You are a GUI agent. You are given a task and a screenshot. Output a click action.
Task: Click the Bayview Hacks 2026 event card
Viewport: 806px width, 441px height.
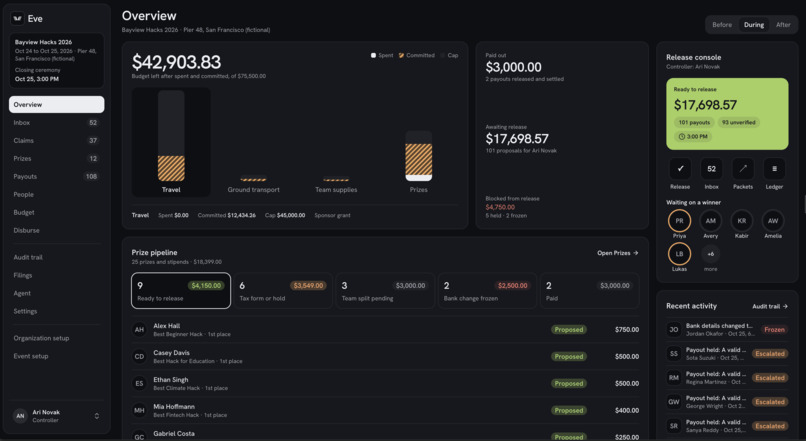57,61
